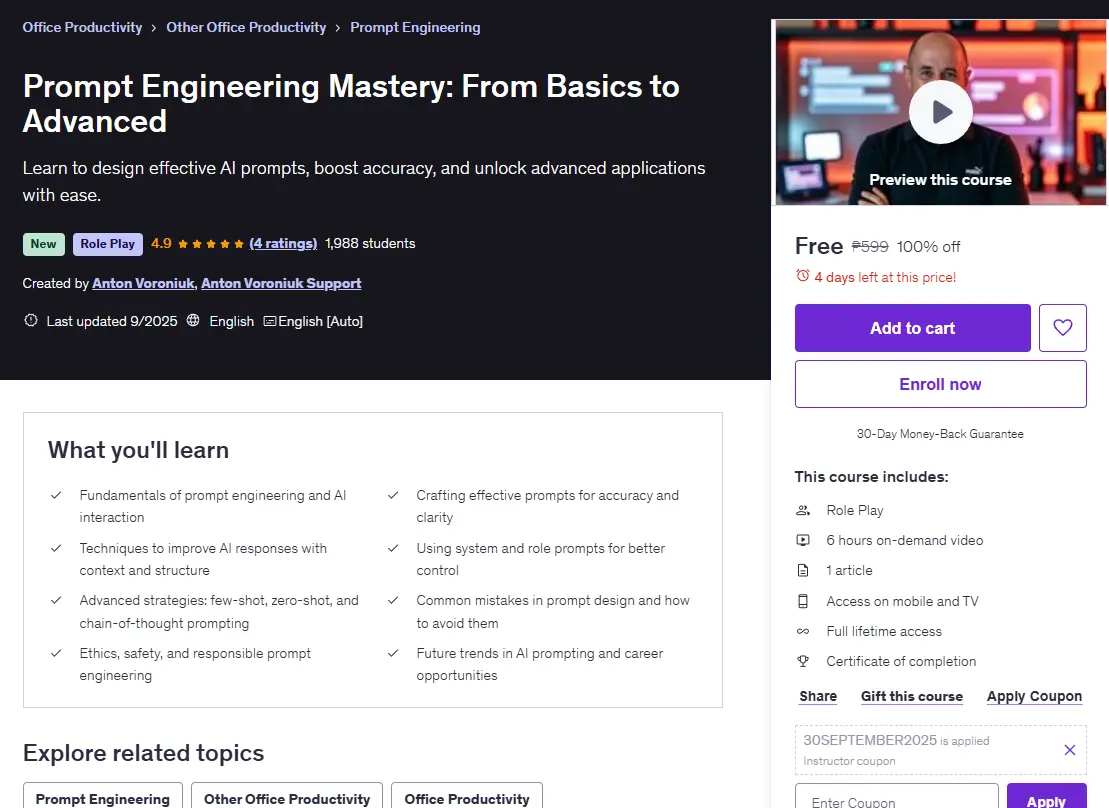The width and height of the screenshot is (1109, 808).
Task: Click the checkmark beside Common mistakes item
Action: pos(393,600)
